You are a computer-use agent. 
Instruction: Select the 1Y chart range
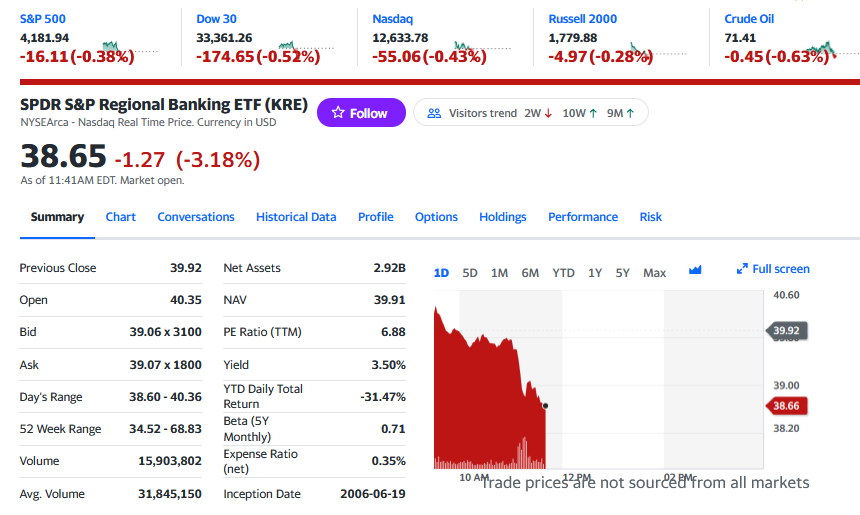595,273
